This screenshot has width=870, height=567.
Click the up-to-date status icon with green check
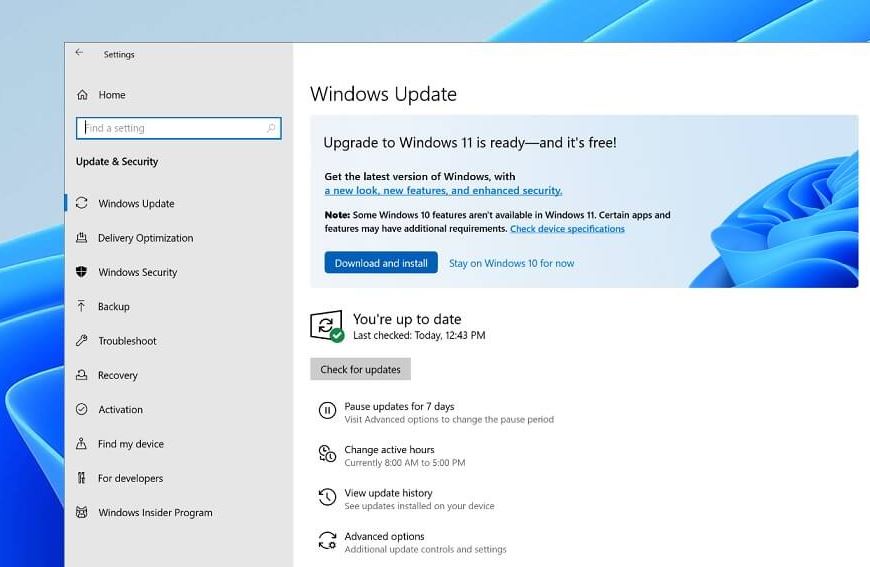pos(327,326)
